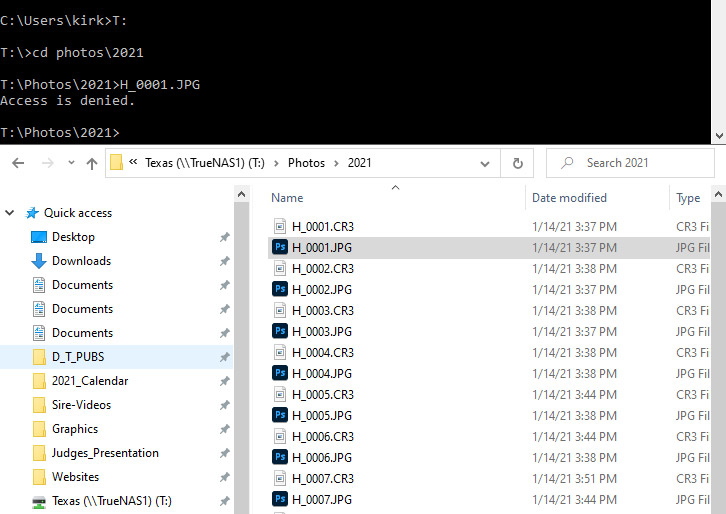
Task: Open the Websites folder
Action: (x=75, y=477)
